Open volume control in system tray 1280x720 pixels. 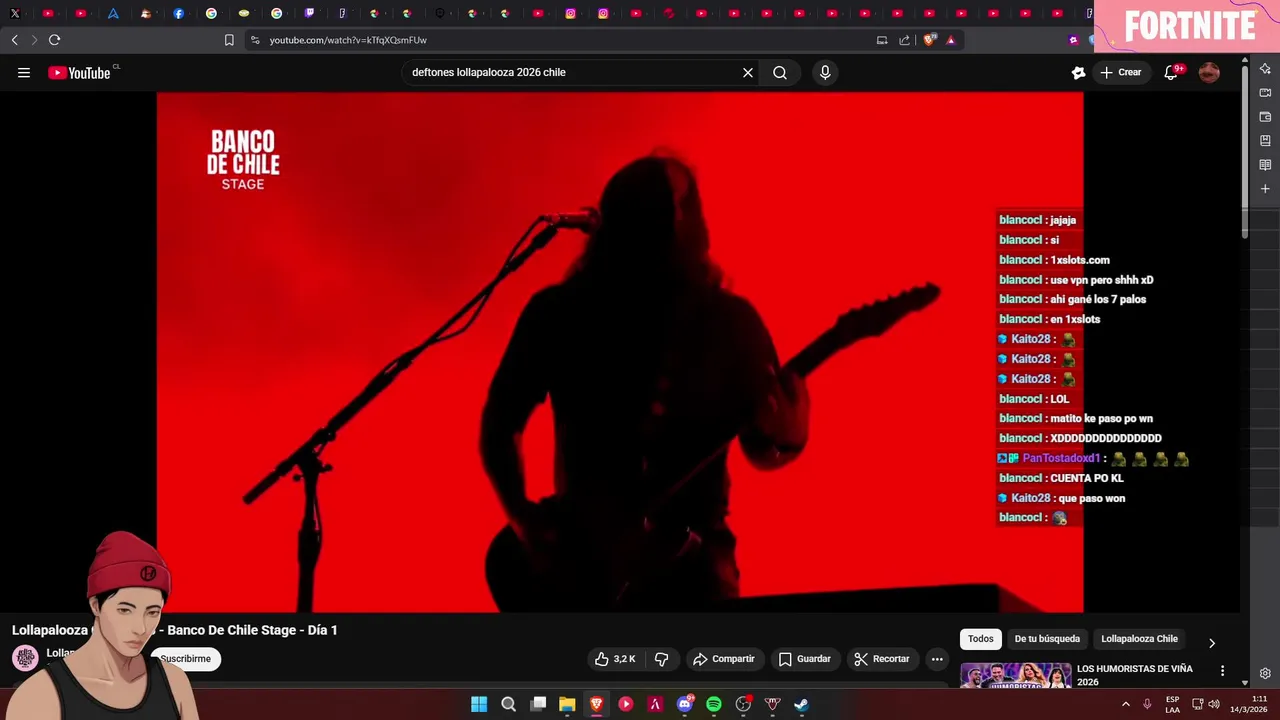click(1214, 704)
